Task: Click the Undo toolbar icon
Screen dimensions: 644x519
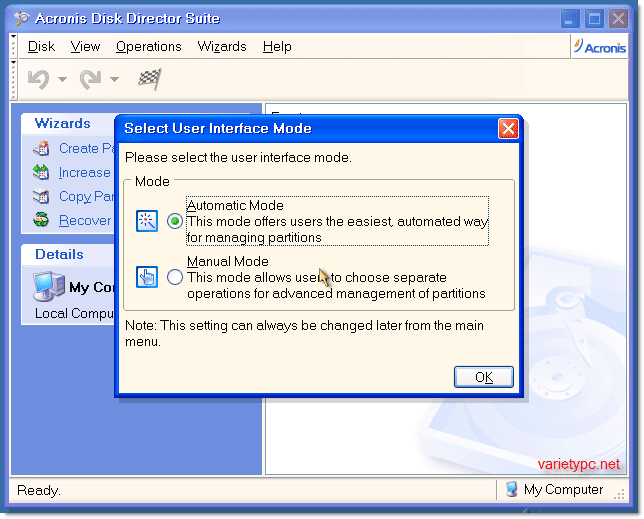Action: pyautogui.click(x=39, y=79)
